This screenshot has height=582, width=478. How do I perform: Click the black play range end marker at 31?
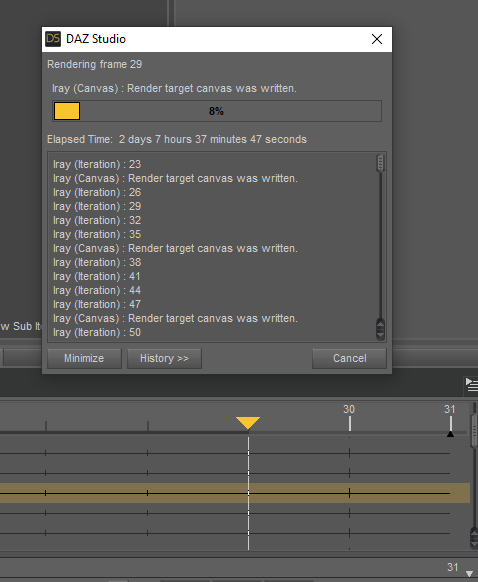click(x=450, y=434)
